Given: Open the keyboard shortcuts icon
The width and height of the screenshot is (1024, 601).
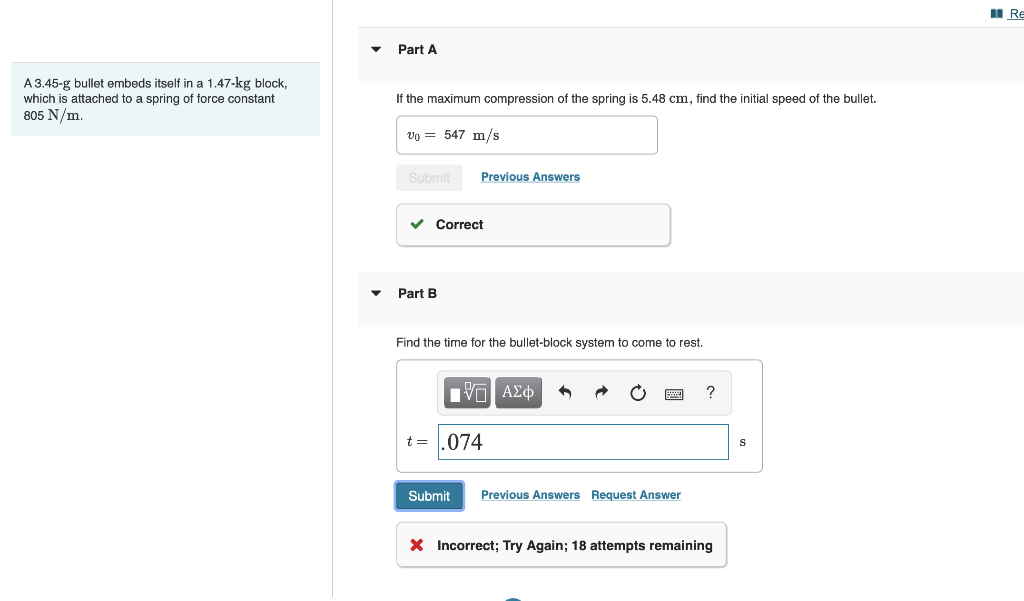Looking at the screenshot, I should pos(674,394).
